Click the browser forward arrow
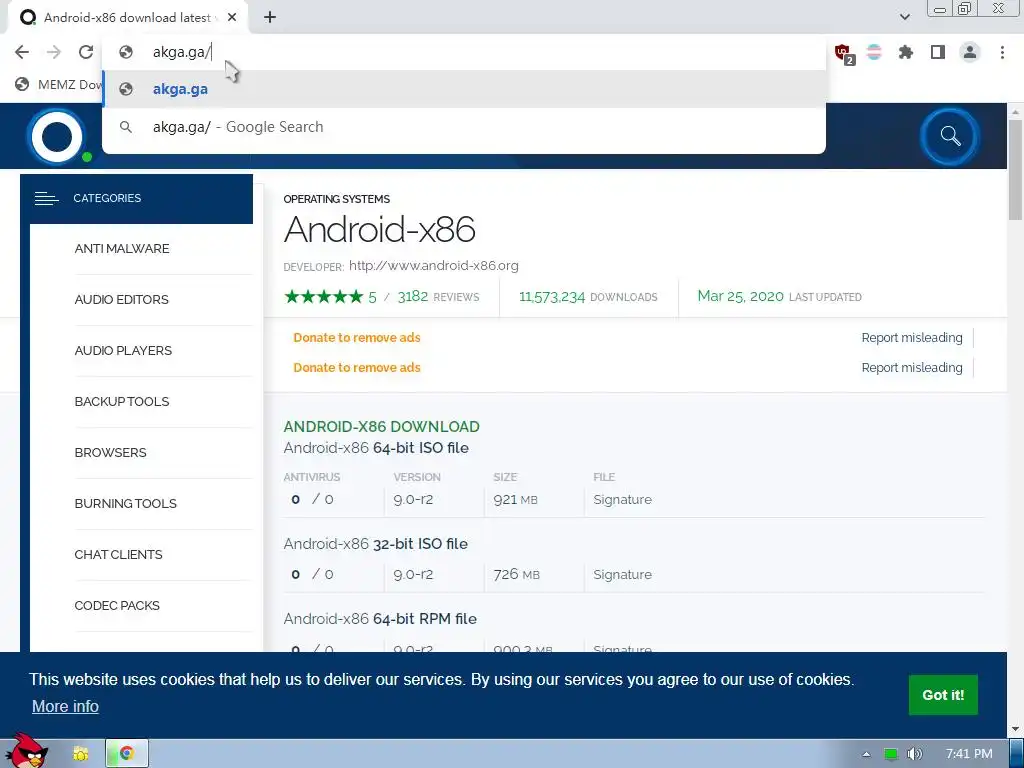The width and height of the screenshot is (1024, 768). coord(54,52)
